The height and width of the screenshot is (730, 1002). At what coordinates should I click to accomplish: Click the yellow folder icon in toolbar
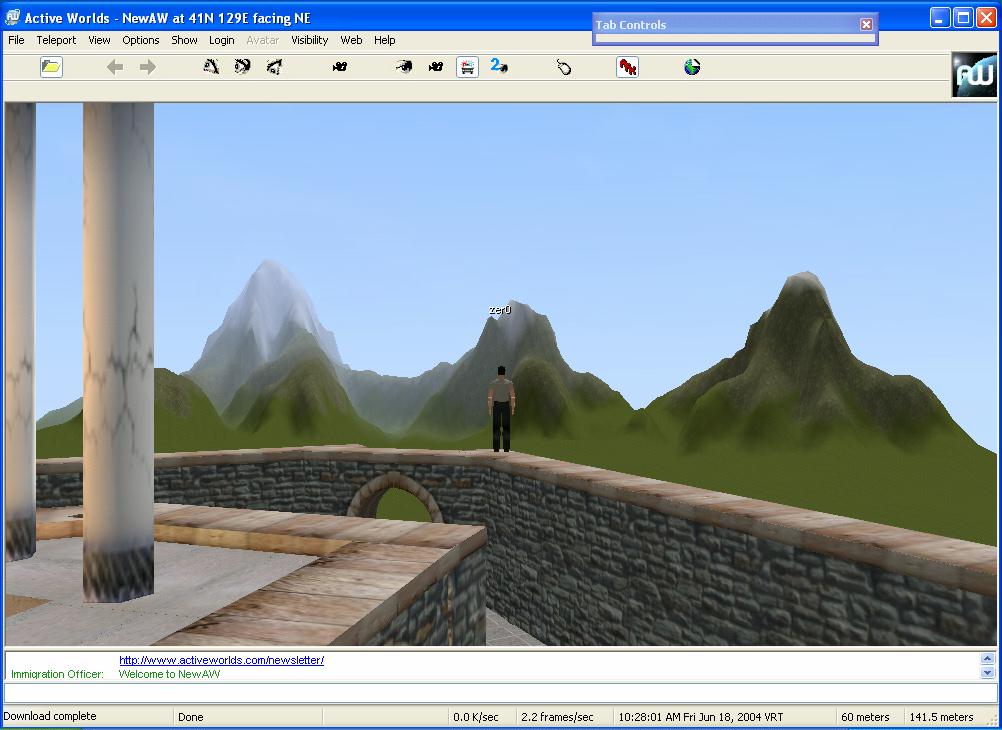(51, 67)
